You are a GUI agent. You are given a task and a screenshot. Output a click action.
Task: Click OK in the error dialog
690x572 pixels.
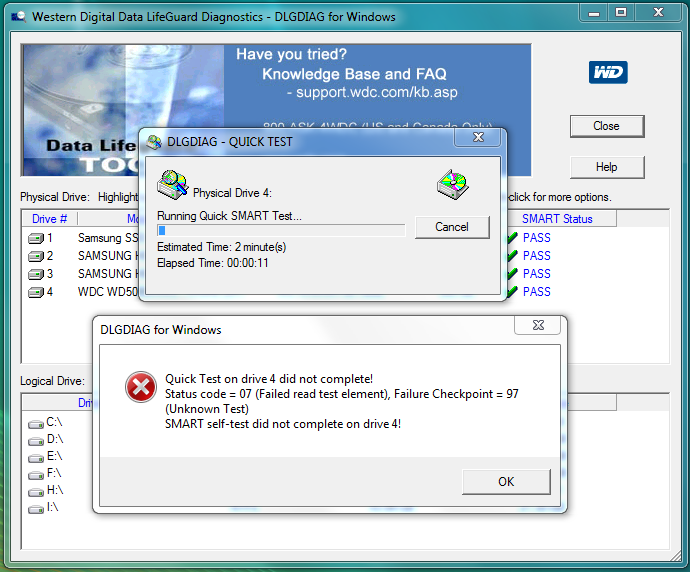(506, 482)
